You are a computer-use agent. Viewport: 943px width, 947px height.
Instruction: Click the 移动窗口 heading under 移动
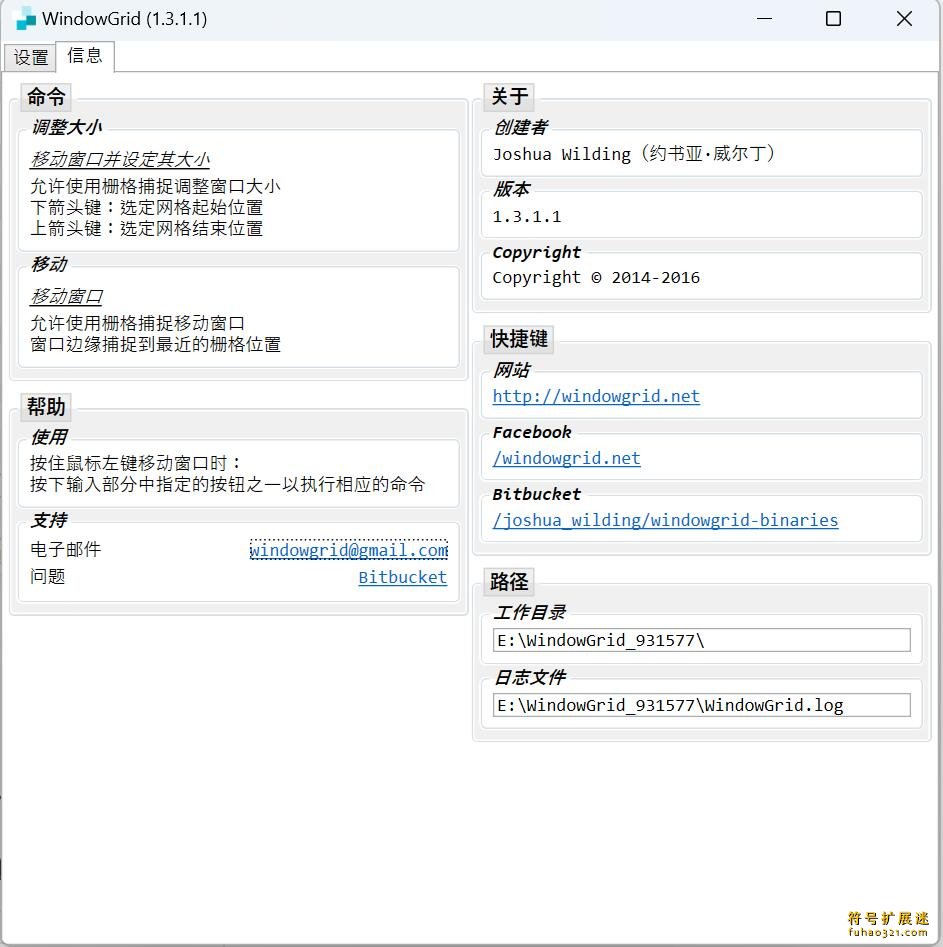66,297
